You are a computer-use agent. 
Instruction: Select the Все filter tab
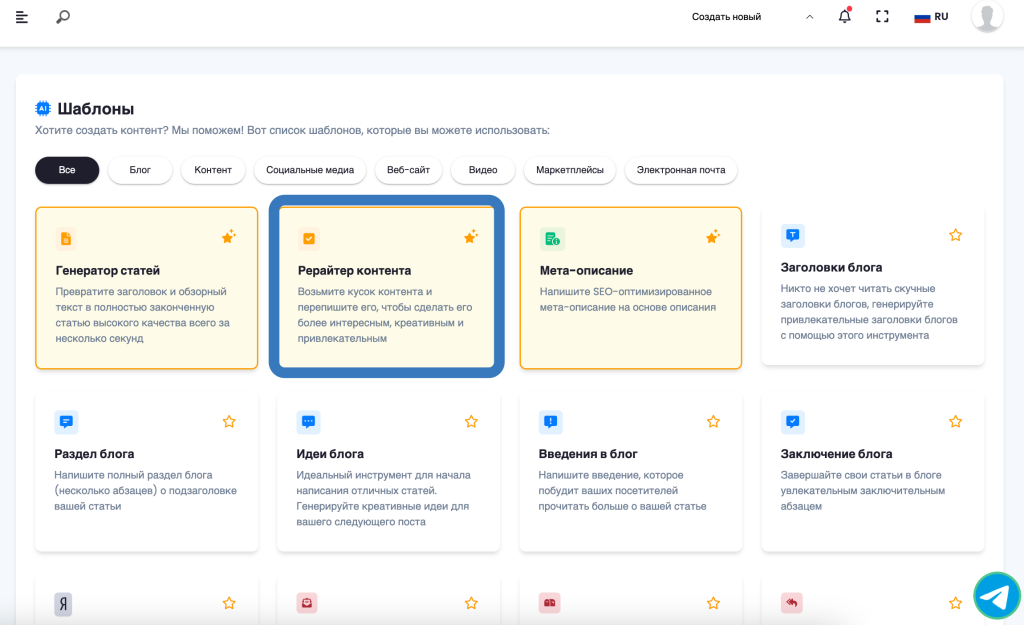pos(67,170)
